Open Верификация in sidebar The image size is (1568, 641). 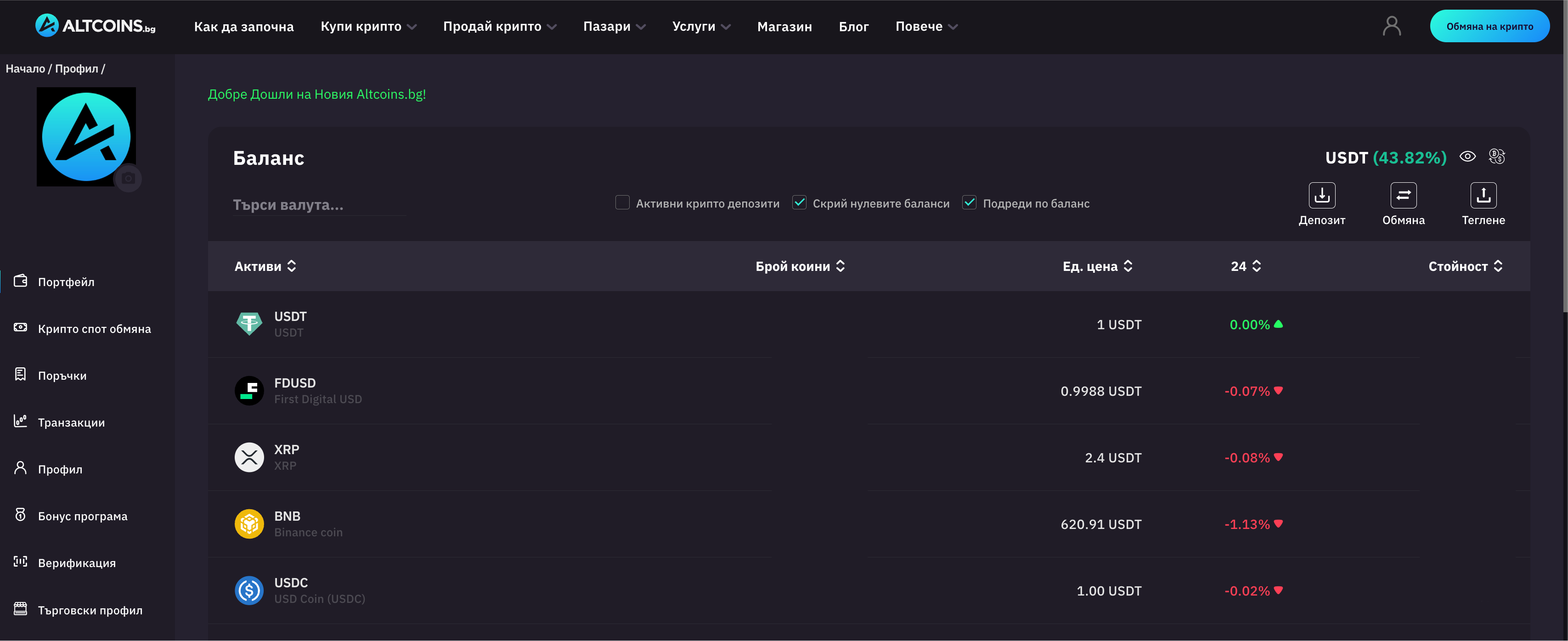click(77, 563)
